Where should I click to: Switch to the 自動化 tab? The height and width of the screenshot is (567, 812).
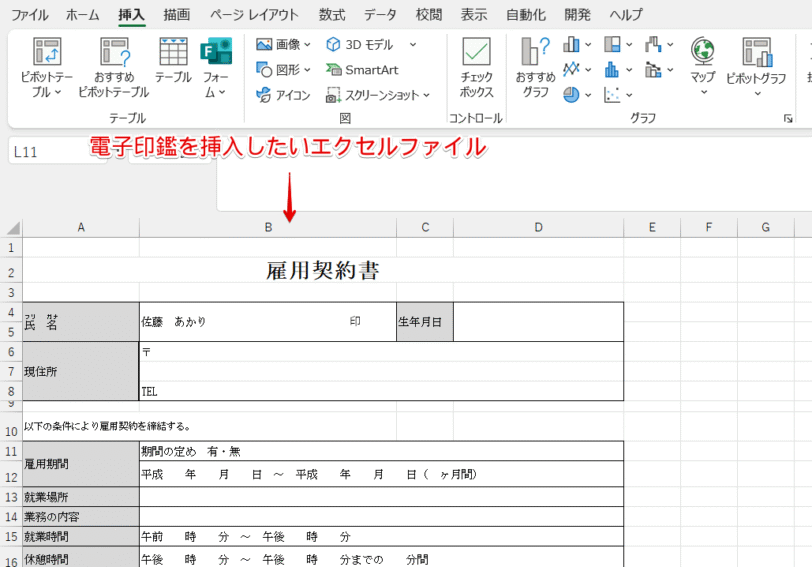coord(526,14)
